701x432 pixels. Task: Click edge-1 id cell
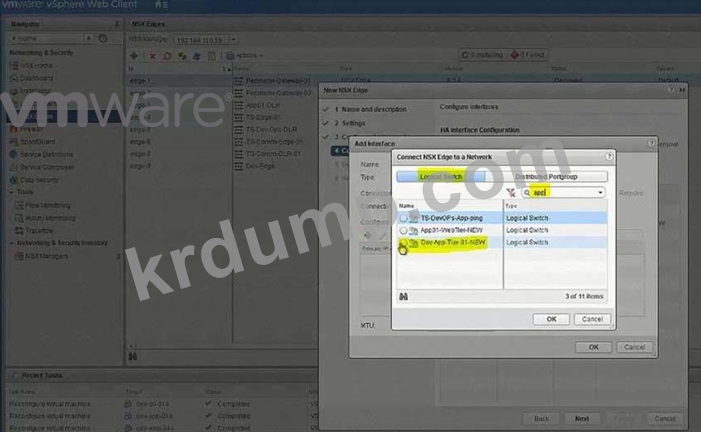(x=139, y=81)
